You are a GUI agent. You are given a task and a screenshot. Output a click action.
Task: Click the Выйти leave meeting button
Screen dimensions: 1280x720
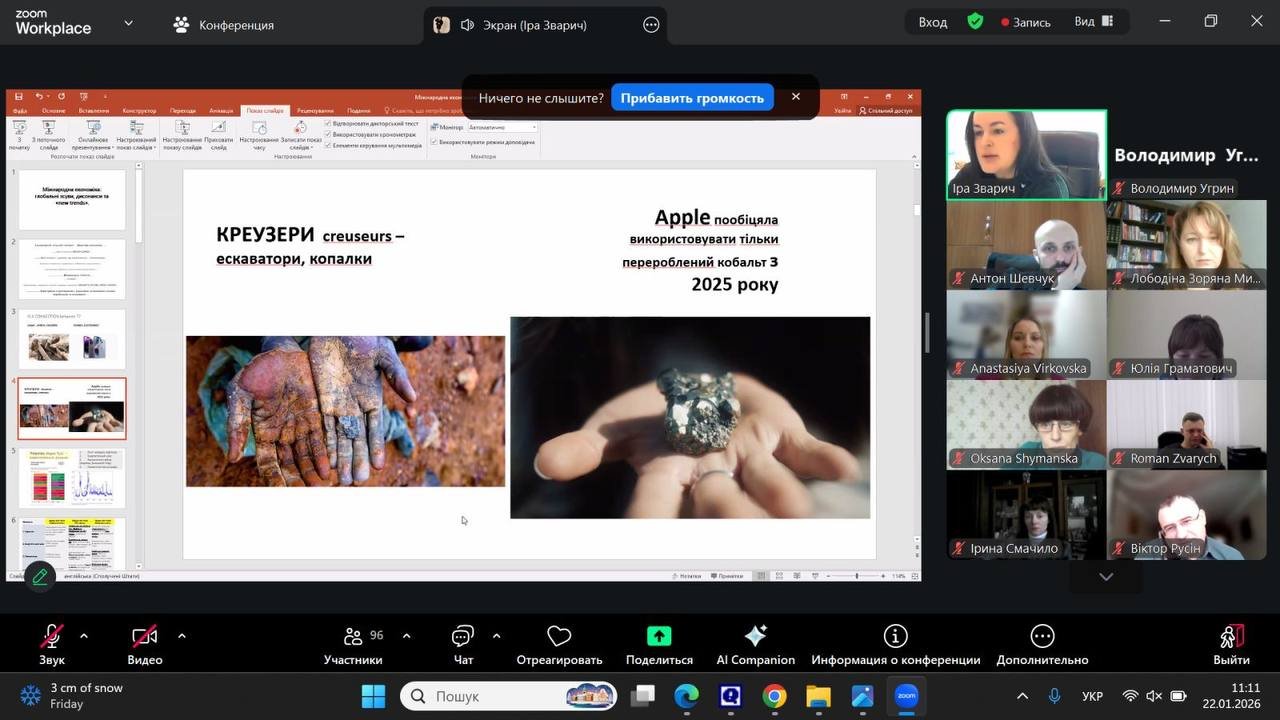tap(1231, 637)
